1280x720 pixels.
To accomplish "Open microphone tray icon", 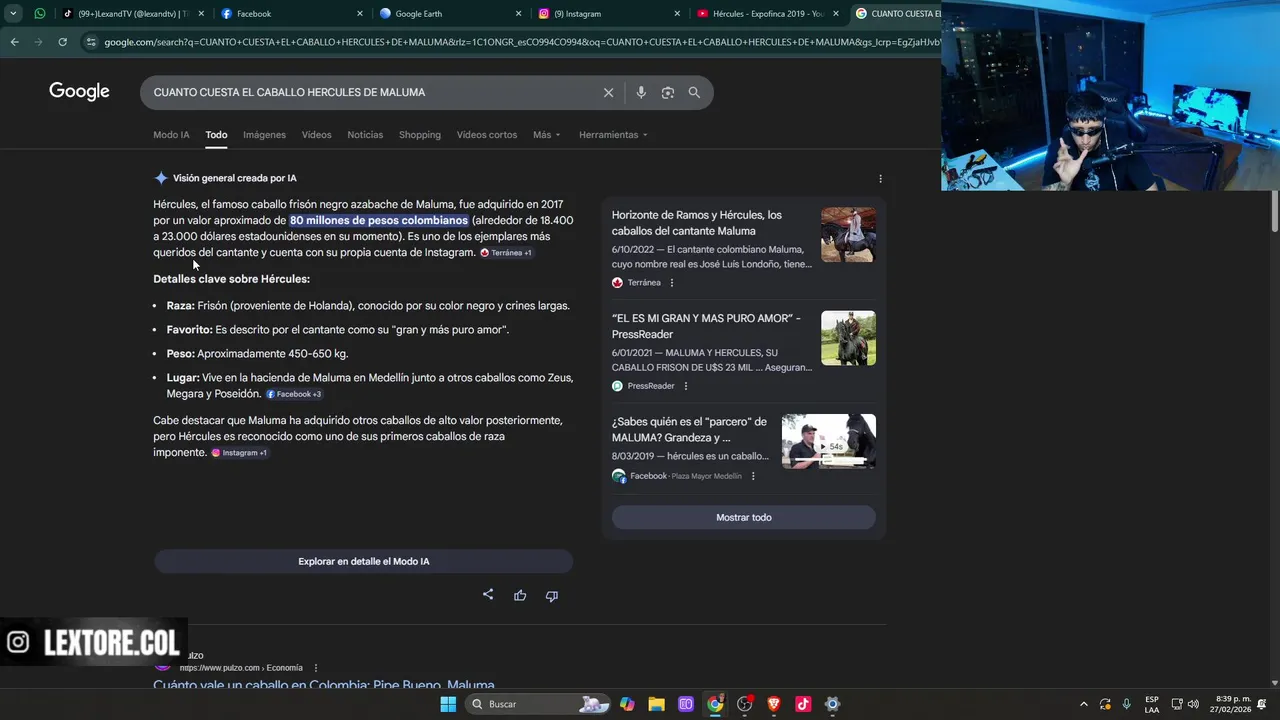I will [1126, 704].
